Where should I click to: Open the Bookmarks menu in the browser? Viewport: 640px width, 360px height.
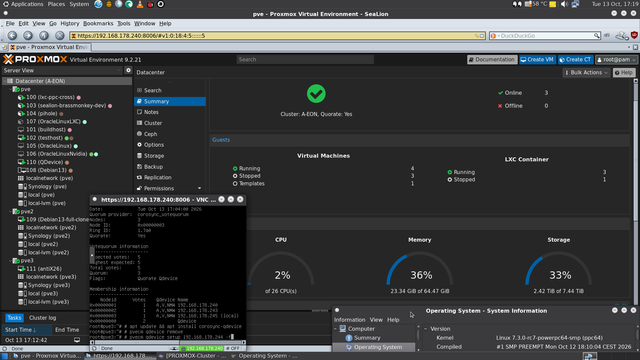pyautogui.click(x=98, y=24)
